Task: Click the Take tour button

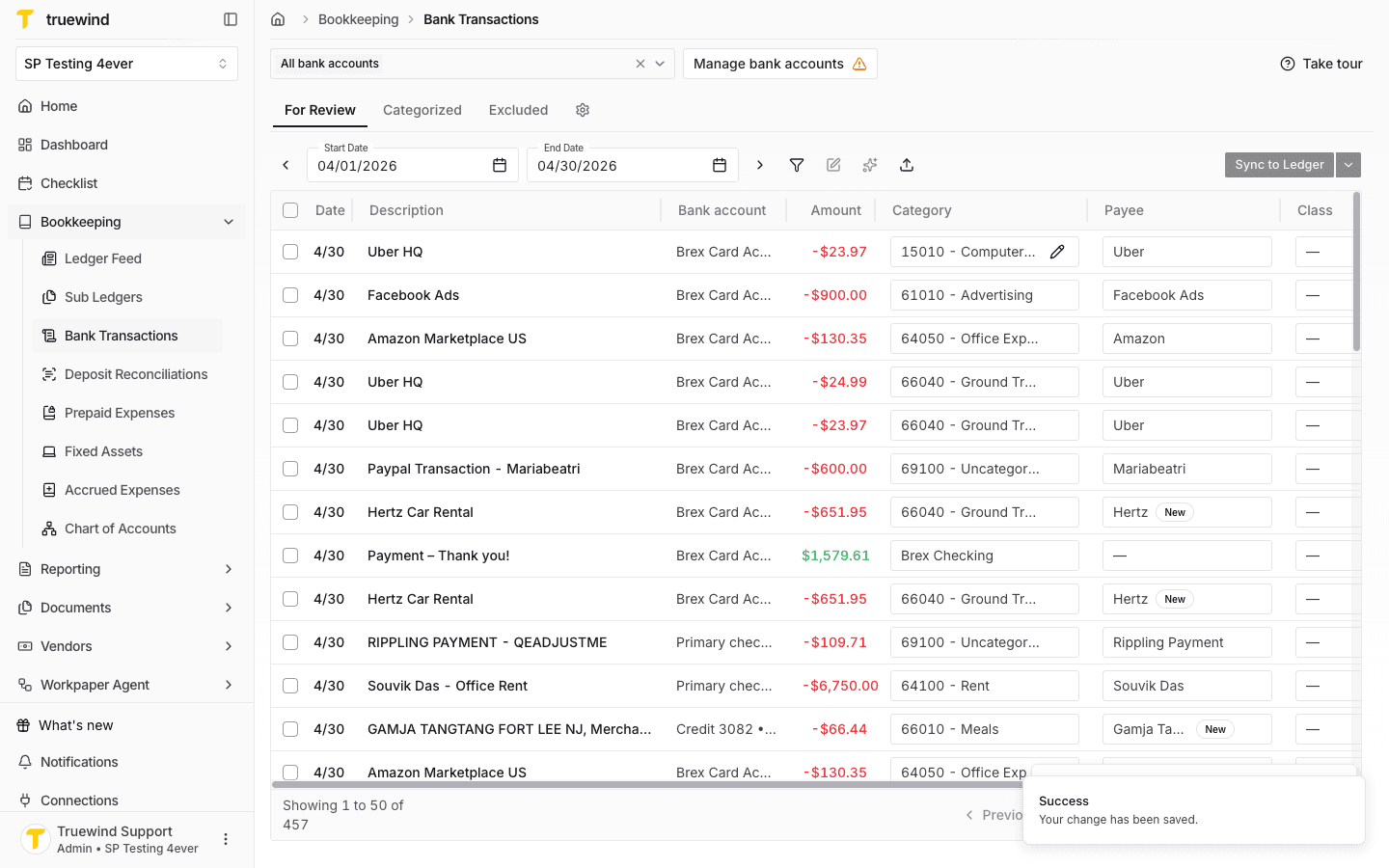Action: 1321,64
